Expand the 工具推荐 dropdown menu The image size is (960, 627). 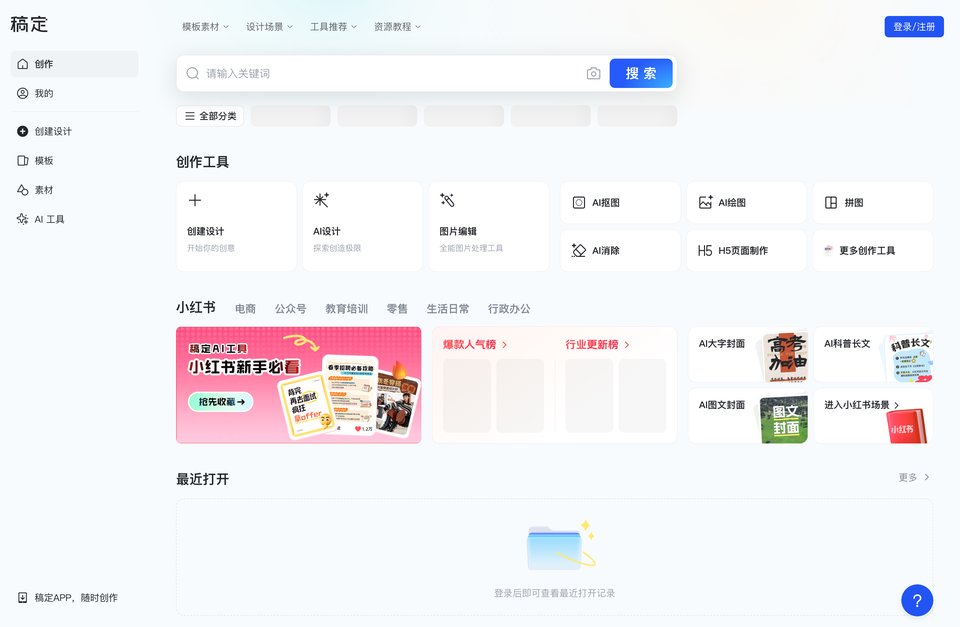pos(334,27)
